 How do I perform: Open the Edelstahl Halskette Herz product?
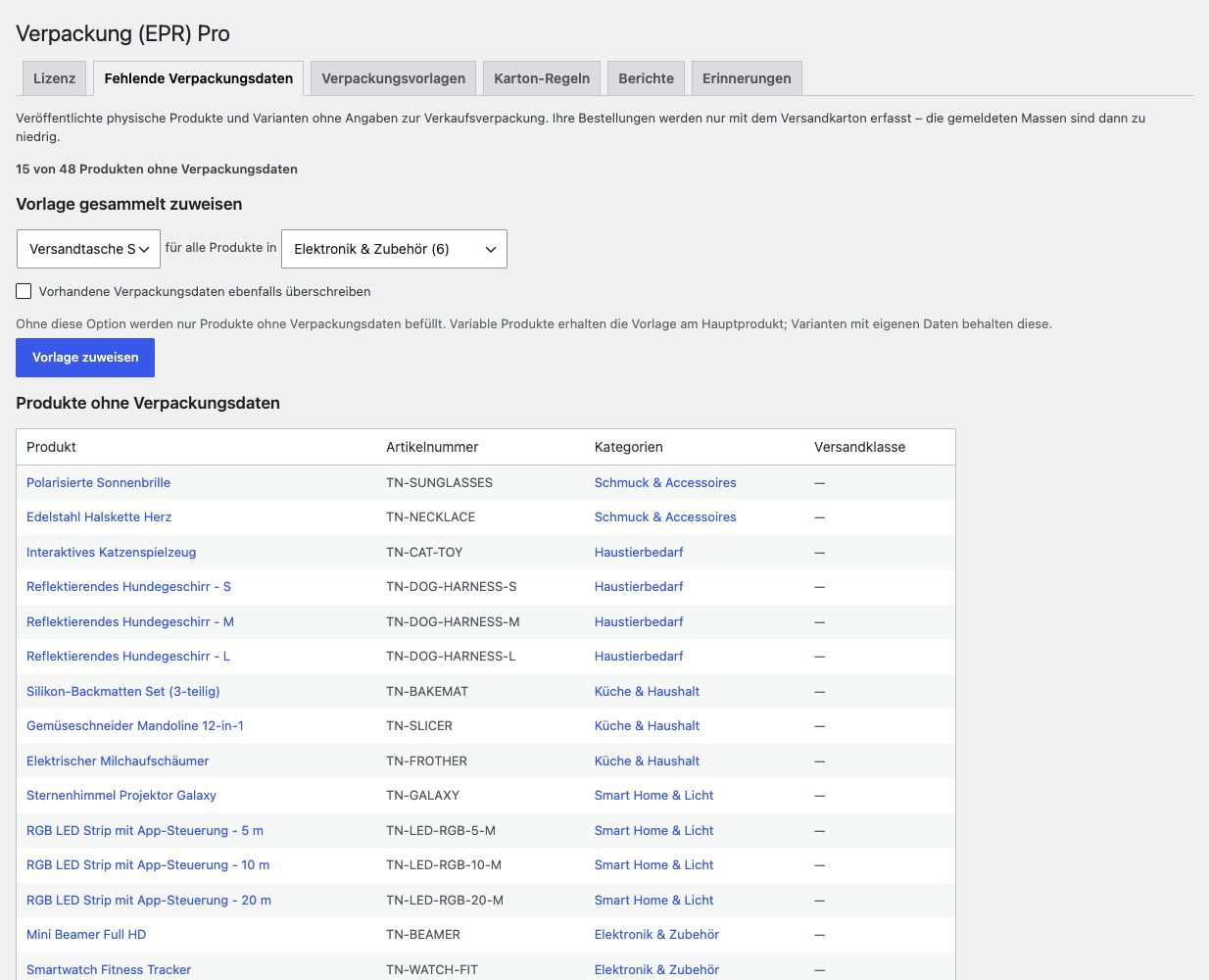[99, 516]
